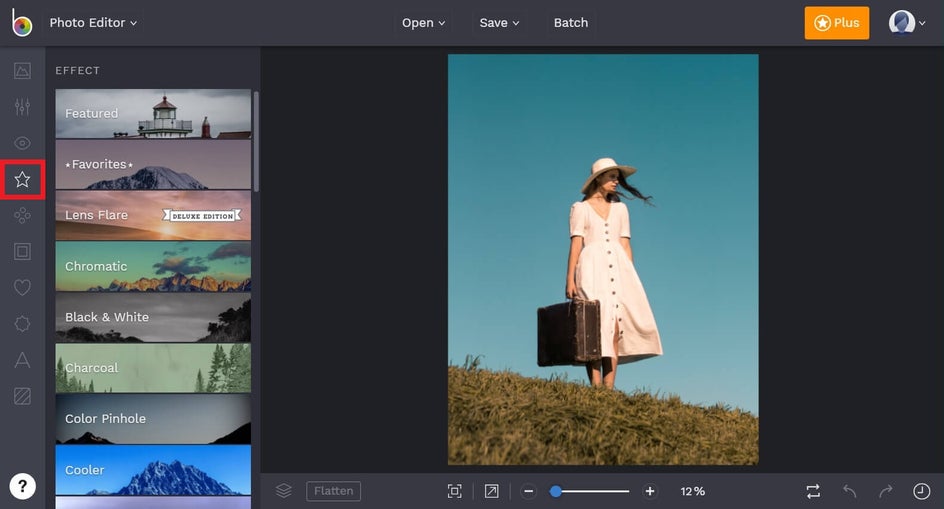Choose the Batch menu item
Viewport: 944px width, 509px height.
point(571,22)
